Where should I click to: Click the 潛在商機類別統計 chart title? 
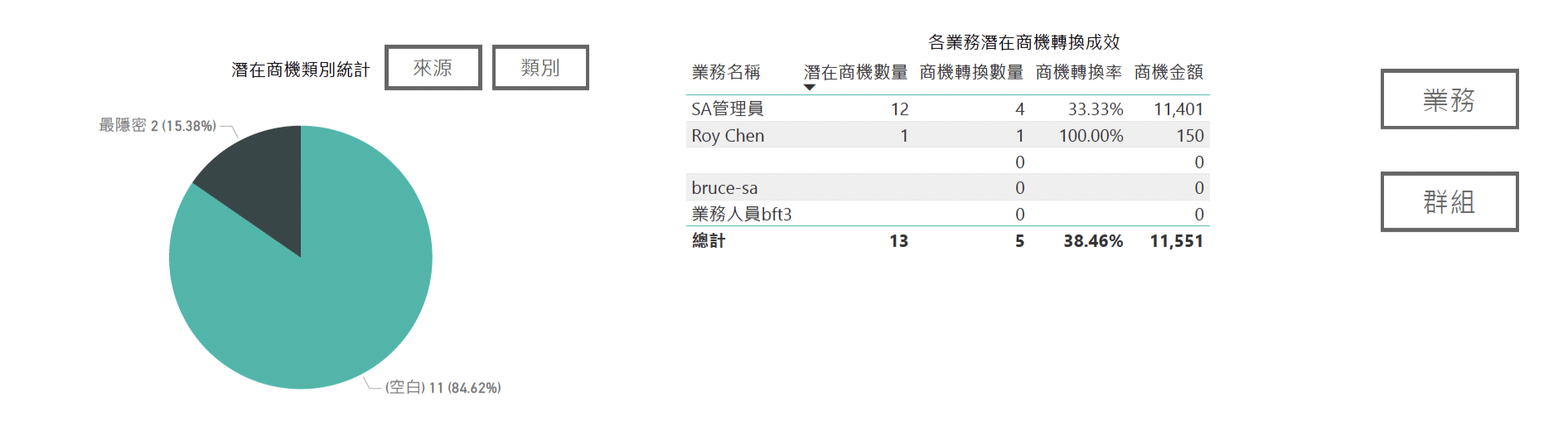pos(301,70)
